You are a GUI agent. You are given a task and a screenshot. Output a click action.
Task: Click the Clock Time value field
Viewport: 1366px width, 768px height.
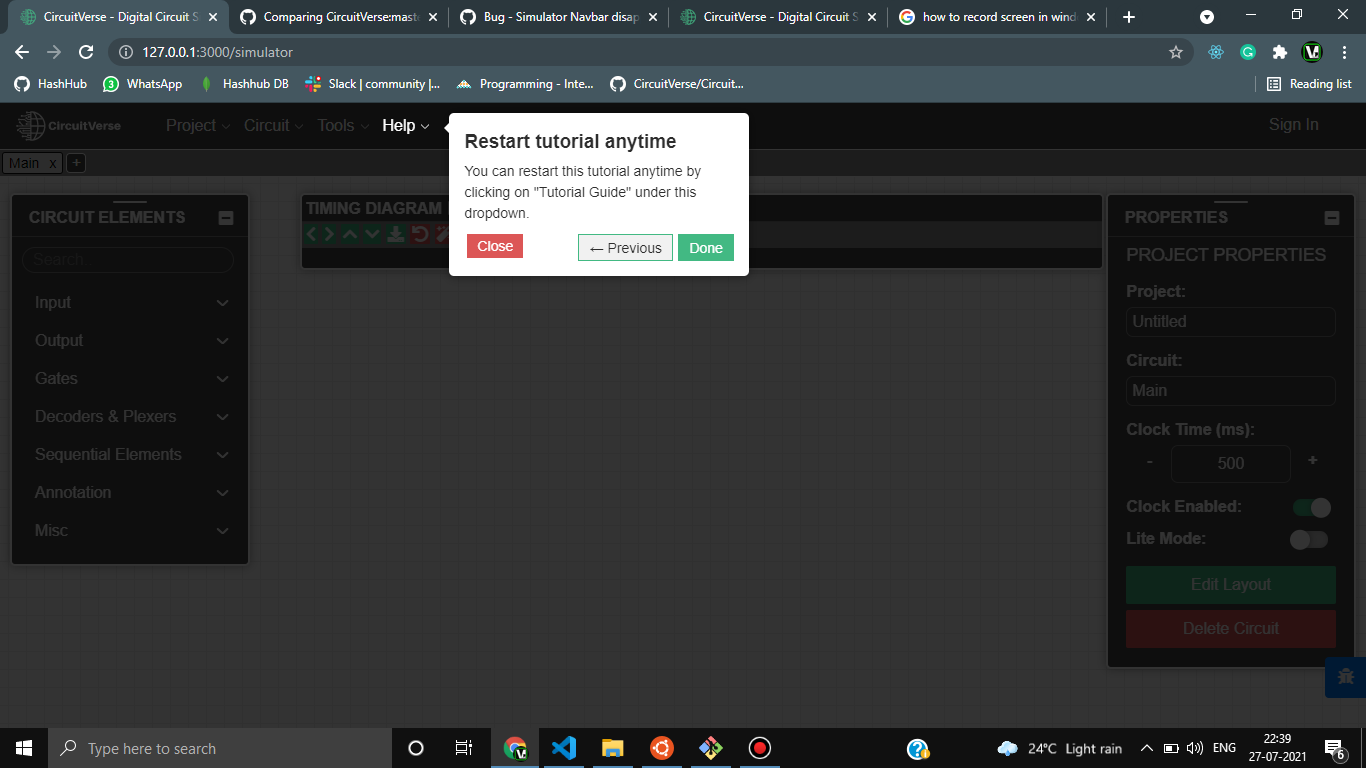point(1231,463)
